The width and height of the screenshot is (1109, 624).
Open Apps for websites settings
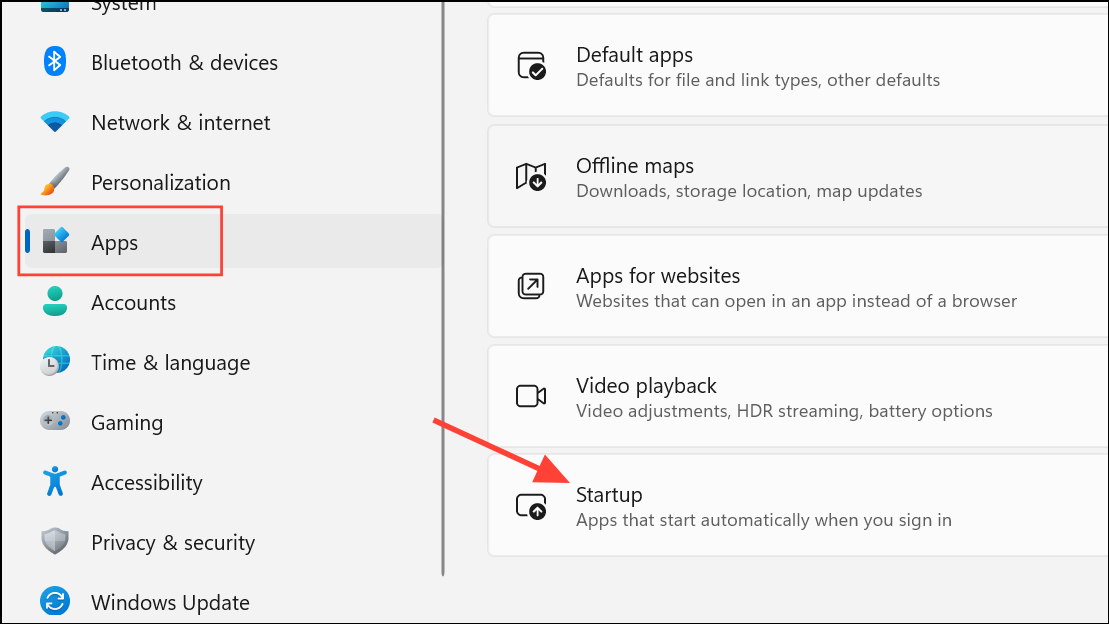(795, 286)
